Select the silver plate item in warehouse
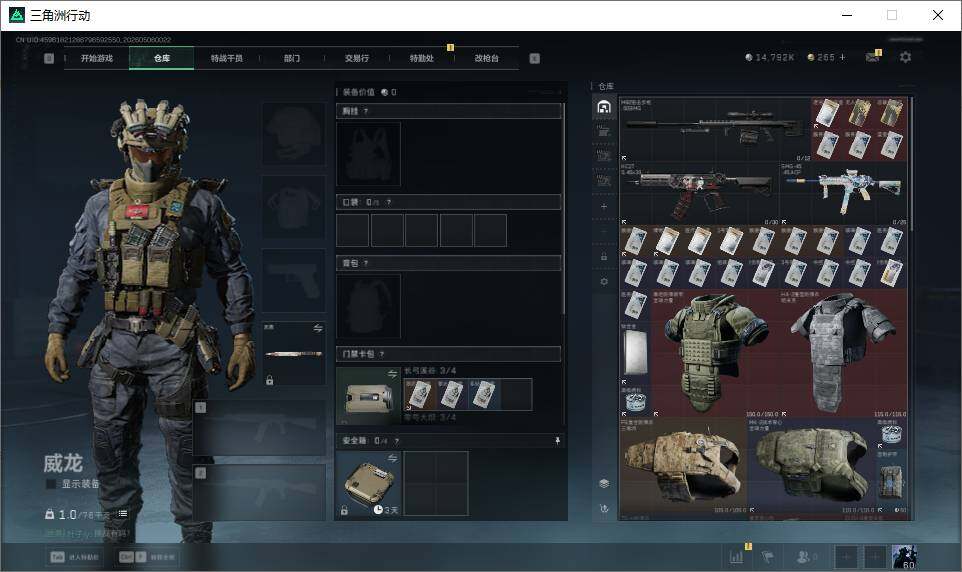 click(635, 352)
